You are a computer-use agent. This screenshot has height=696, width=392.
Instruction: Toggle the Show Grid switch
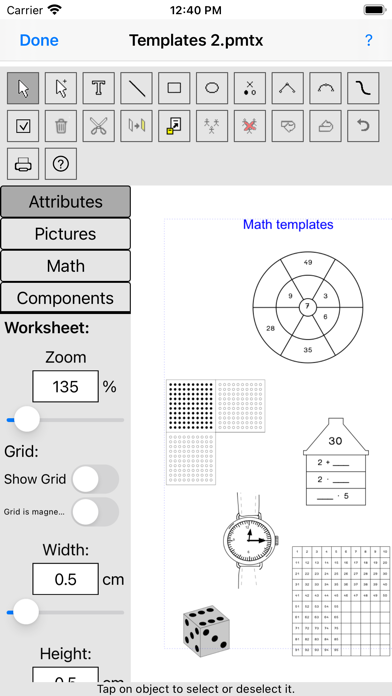[x=95, y=479]
